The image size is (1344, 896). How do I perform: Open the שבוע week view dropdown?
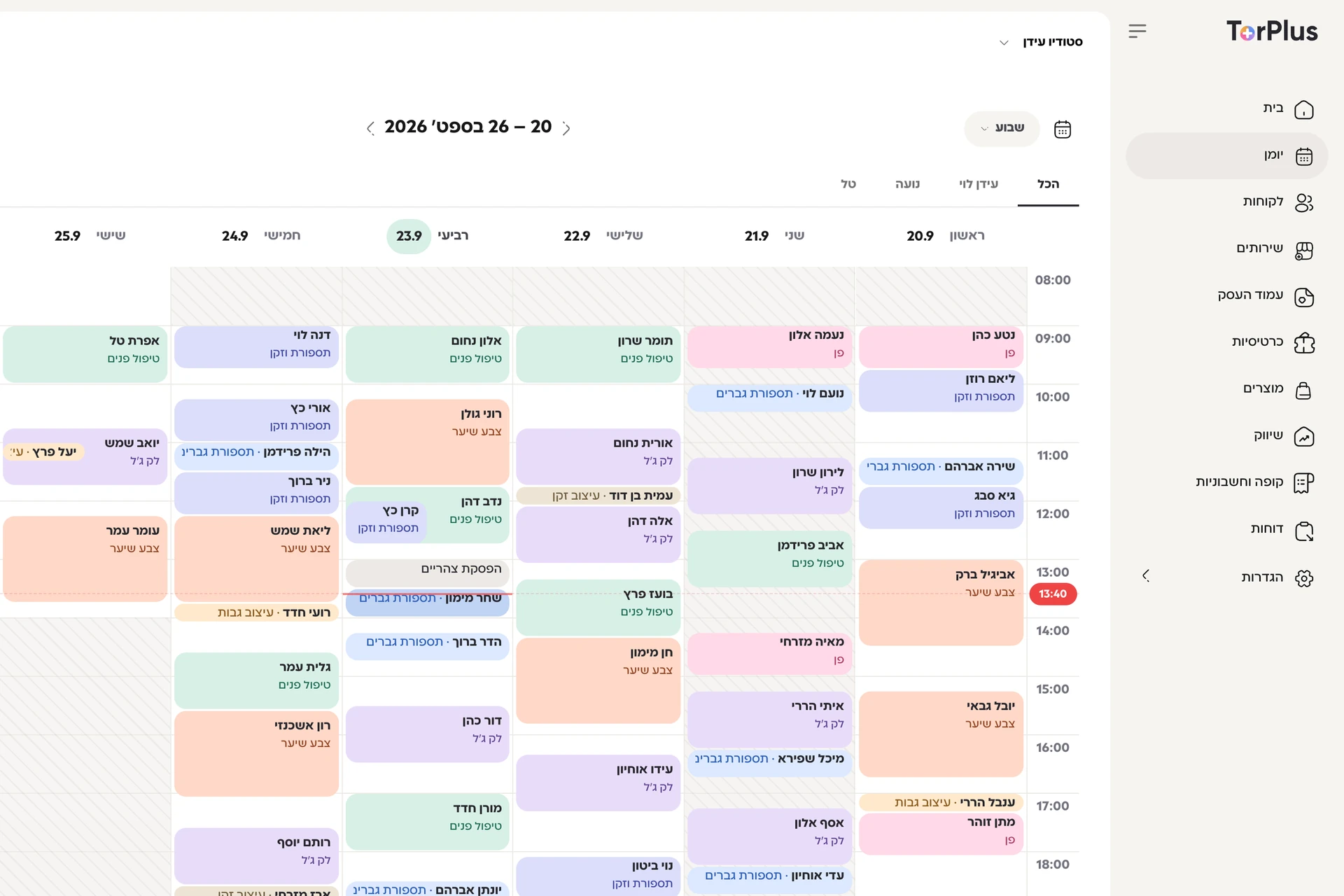click(x=1002, y=128)
